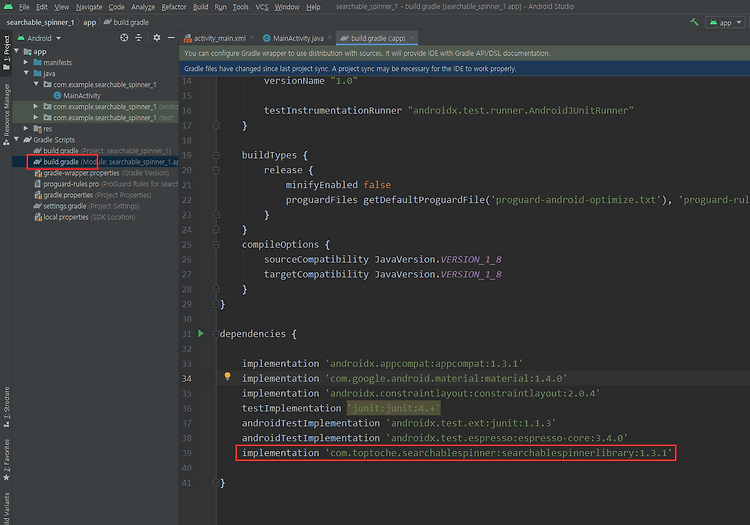Click the junit:junit:4.+ dependency string

(394, 408)
